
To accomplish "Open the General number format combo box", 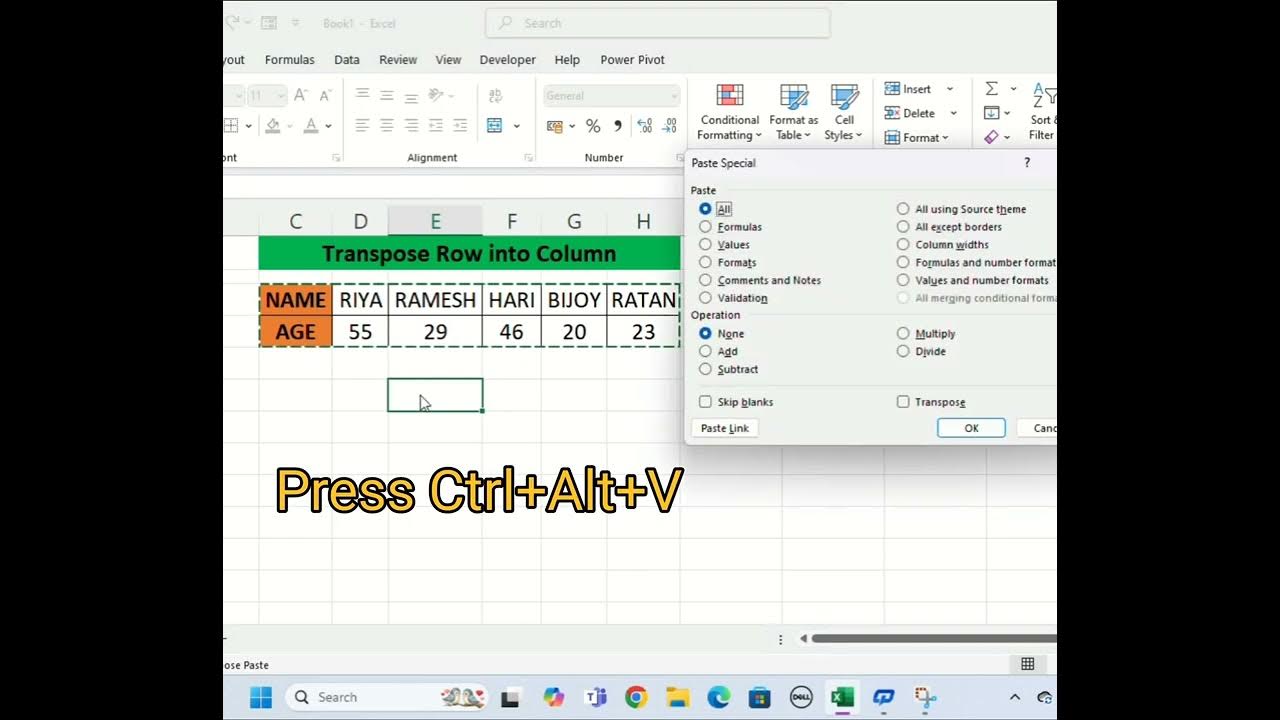I will click(x=612, y=96).
